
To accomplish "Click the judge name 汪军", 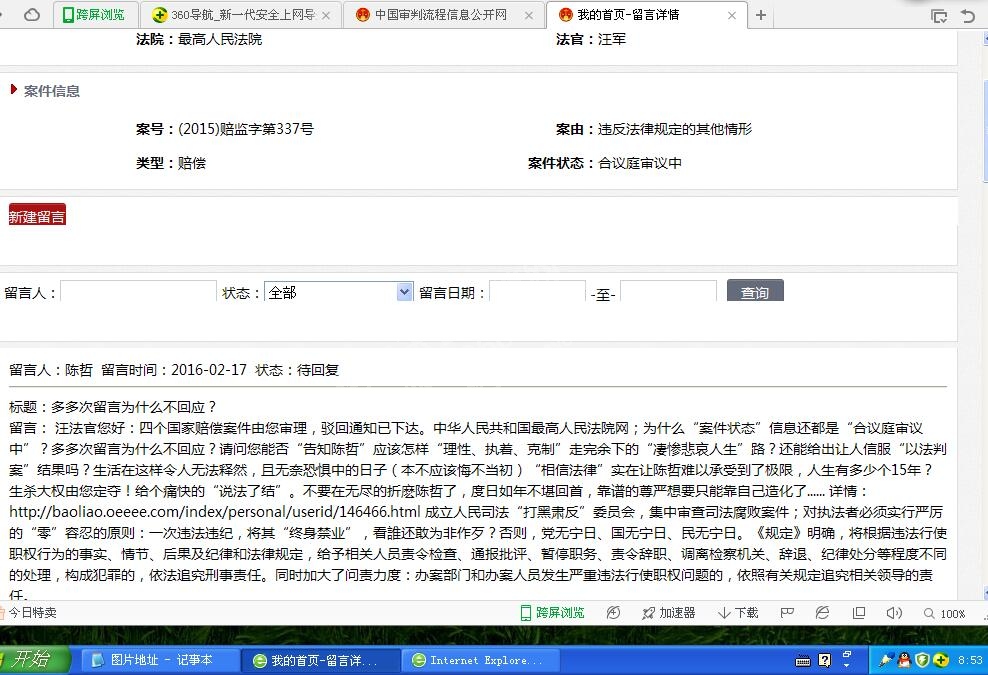I will [x=612, y=39].
